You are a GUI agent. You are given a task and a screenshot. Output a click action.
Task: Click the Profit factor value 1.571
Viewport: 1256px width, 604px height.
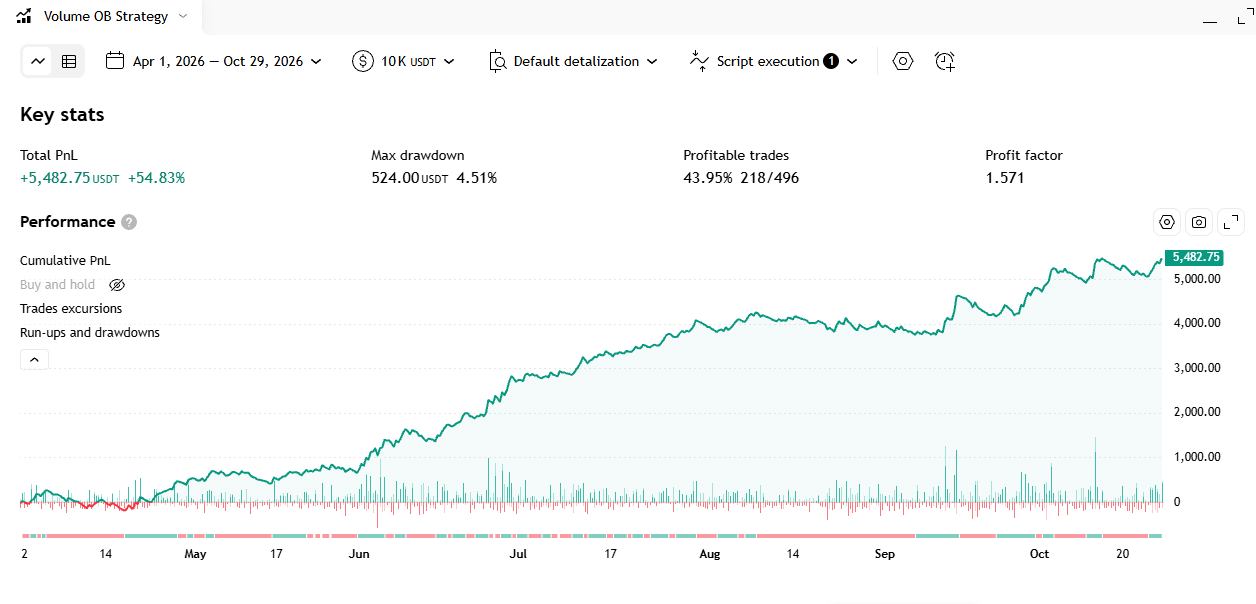pos(1004,178)
